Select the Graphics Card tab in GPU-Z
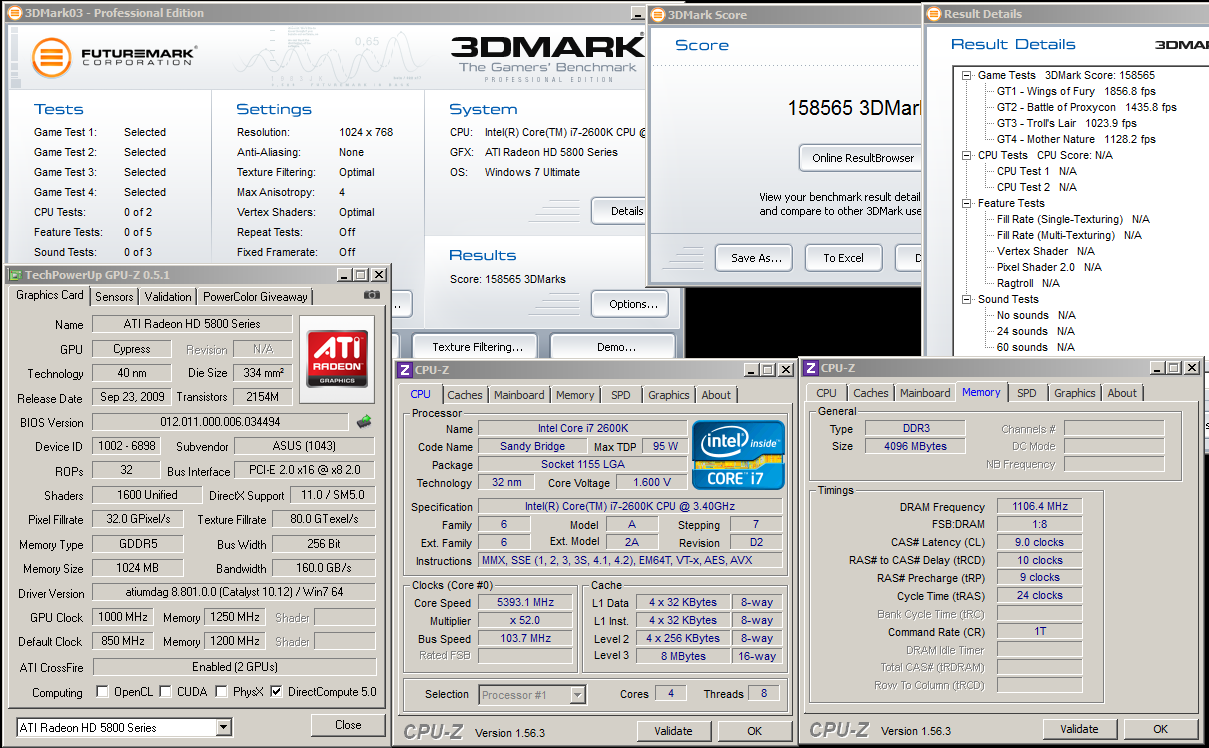This screenshot has height=748, width=1209. click(50, 295)
